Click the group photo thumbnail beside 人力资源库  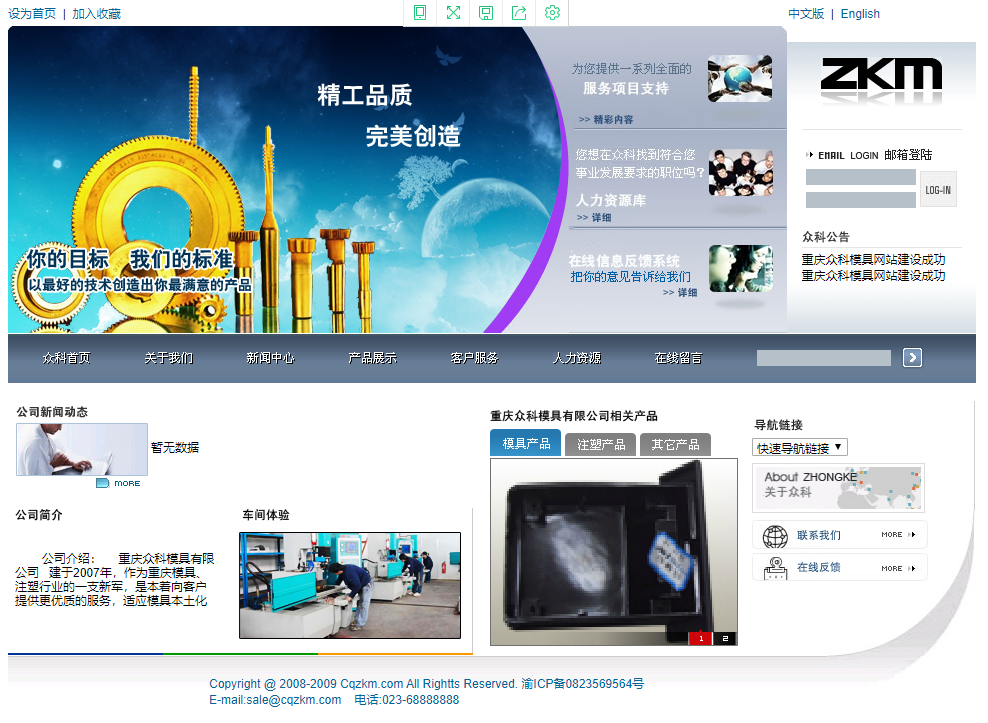tap(741, 172)
